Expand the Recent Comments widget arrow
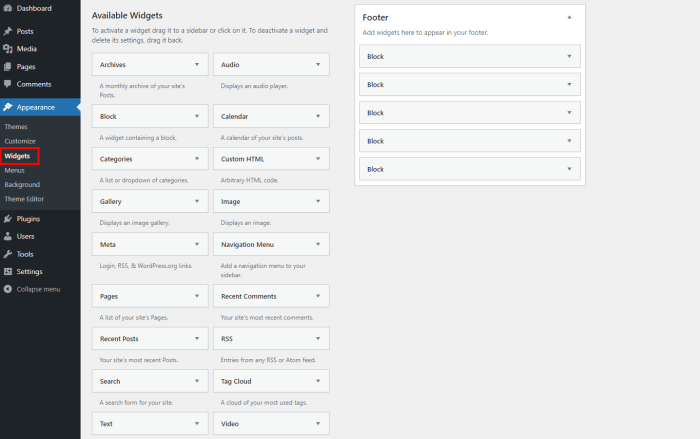The image size is (700, 439). pyautogui.click(x=318, y=296)
